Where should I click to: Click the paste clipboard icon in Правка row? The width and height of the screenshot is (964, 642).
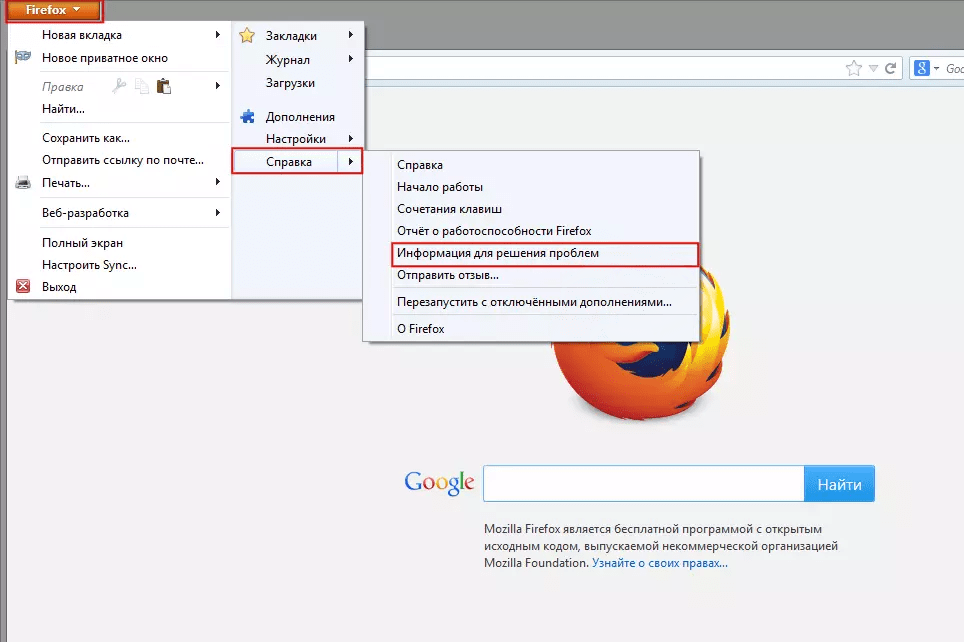point(164,86)
